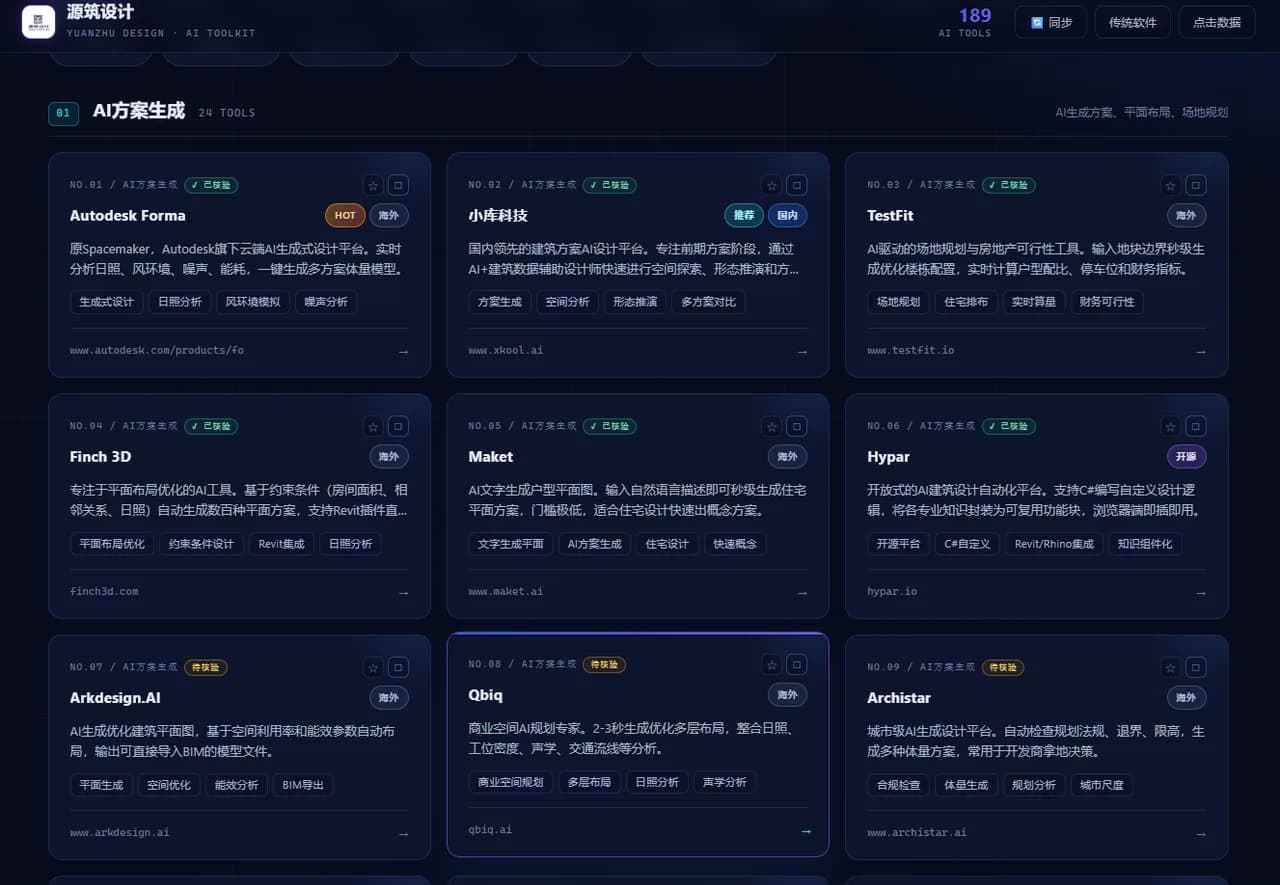
Task: Click the 合规检查 tag
Action: coord(898,785)
